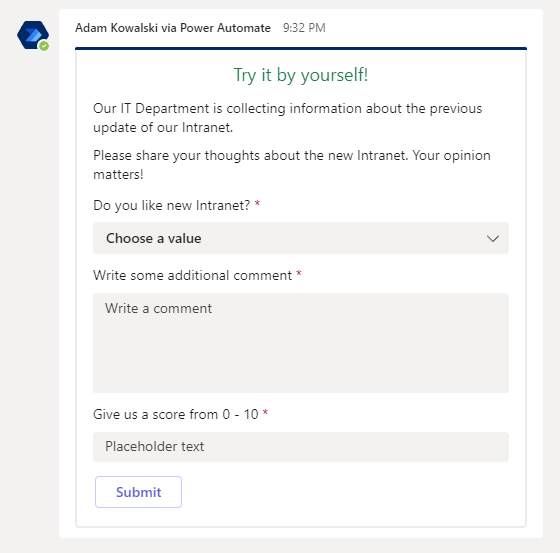Click the IT Department information paragraph

tap(288, 118)
